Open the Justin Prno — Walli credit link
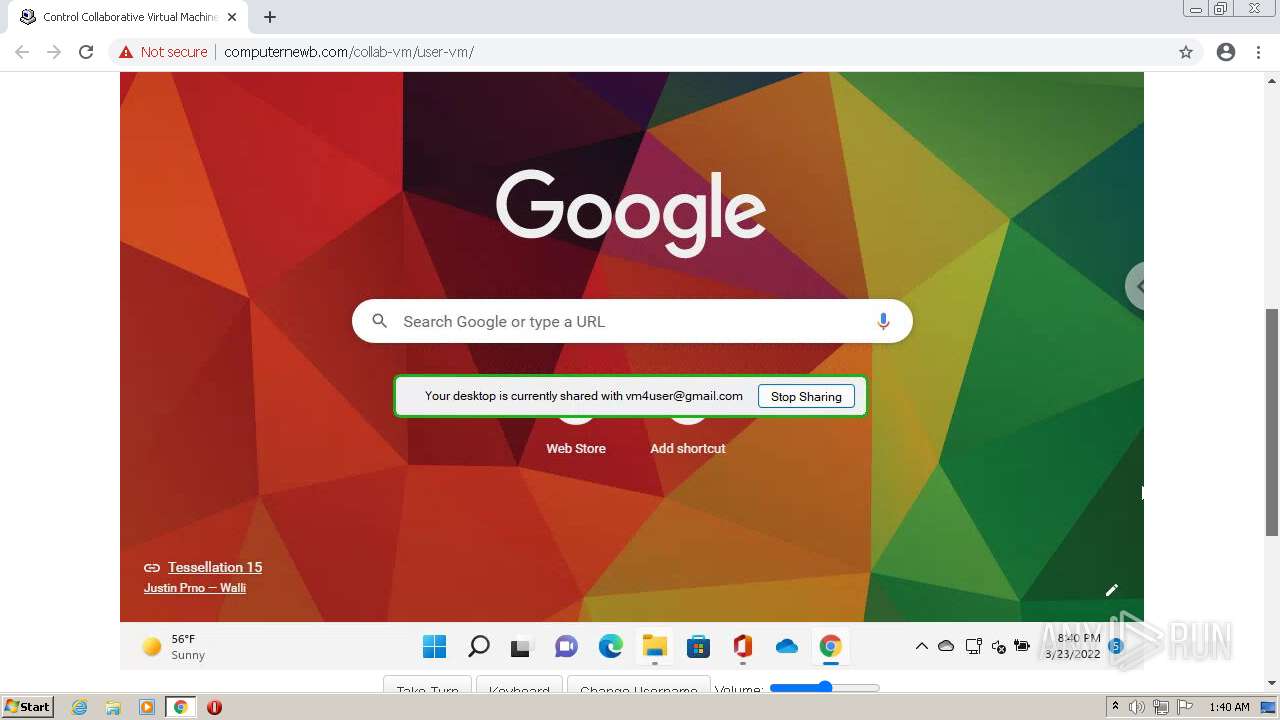1280x720 pixels. 195,588
